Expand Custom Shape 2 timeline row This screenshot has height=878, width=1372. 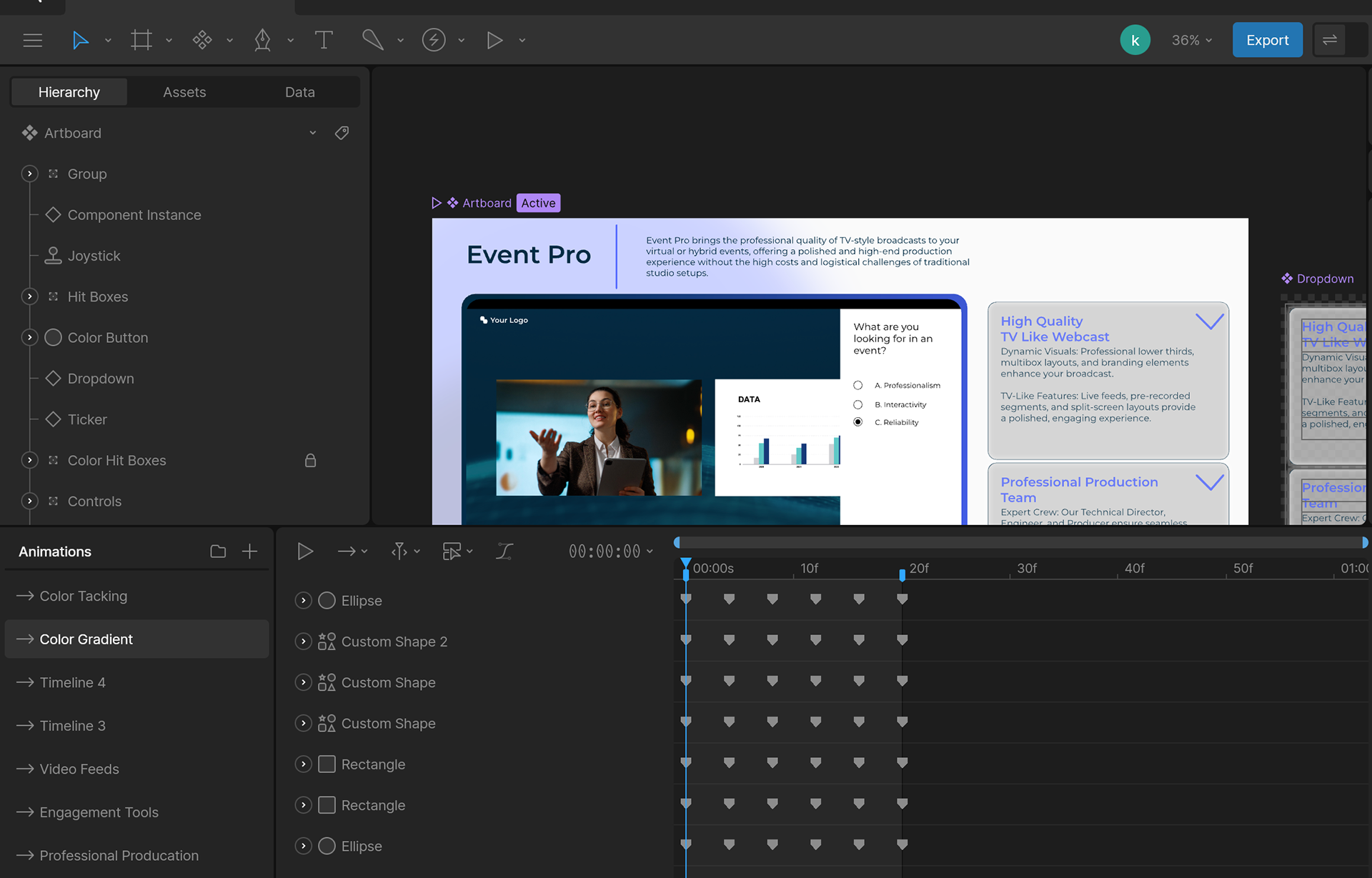click(303, 642)
